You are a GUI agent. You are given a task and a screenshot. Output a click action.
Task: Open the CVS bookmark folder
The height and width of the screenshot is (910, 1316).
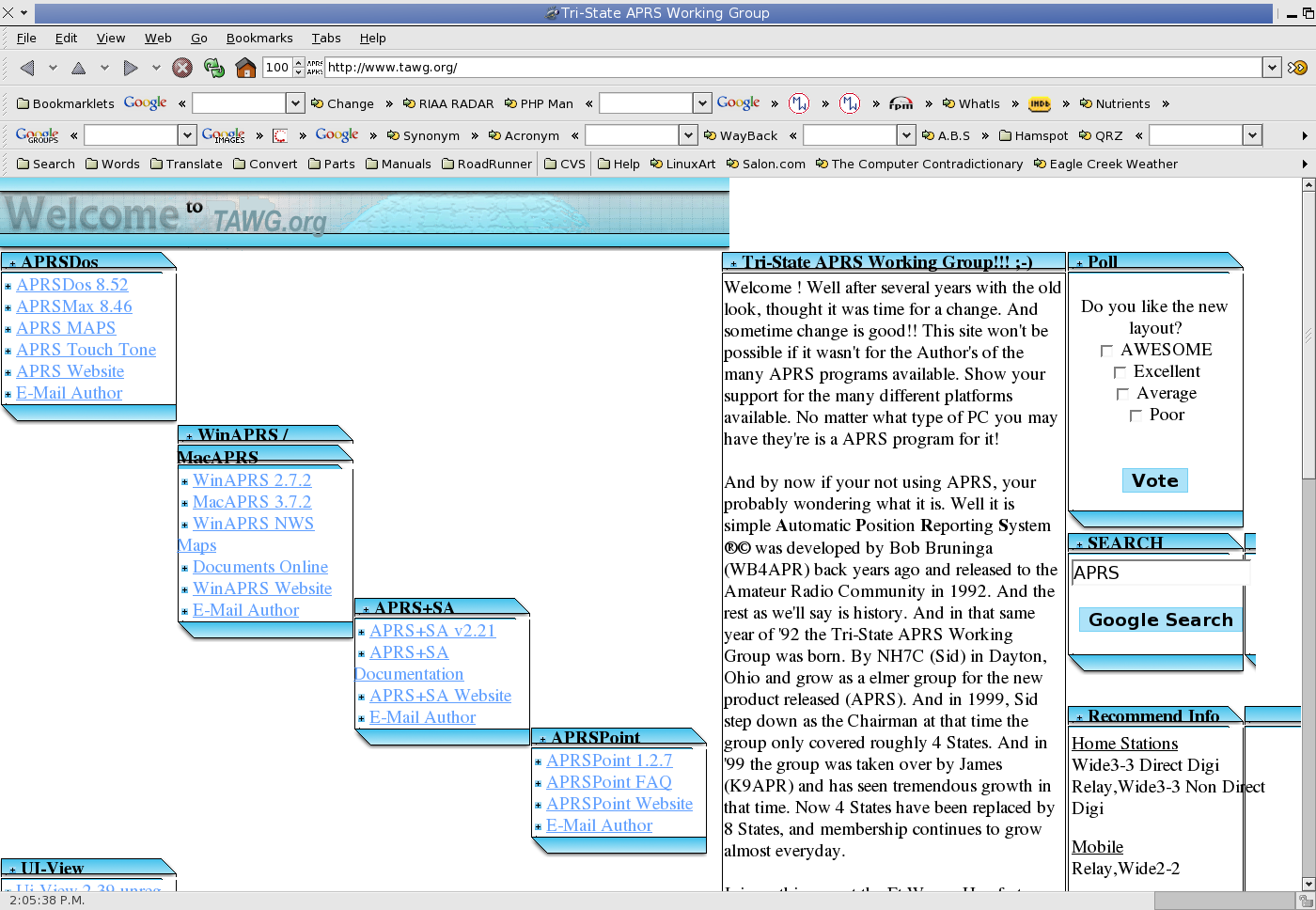[x=565, y=164]
